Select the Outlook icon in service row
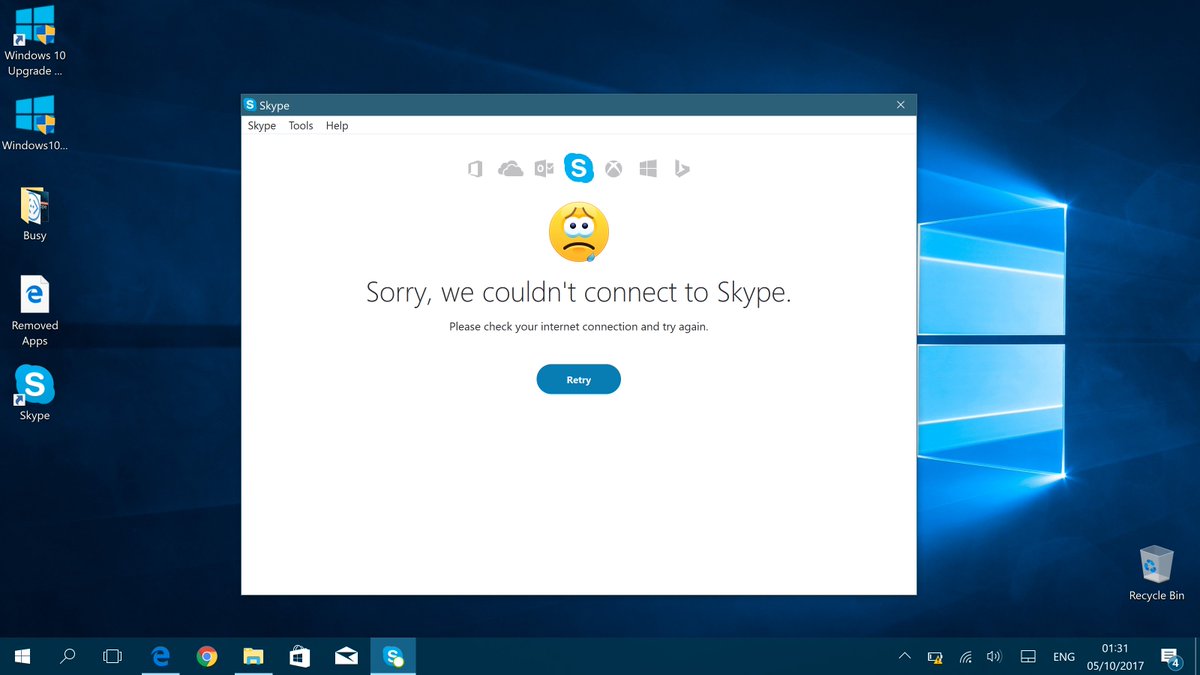 coord(544,169)
